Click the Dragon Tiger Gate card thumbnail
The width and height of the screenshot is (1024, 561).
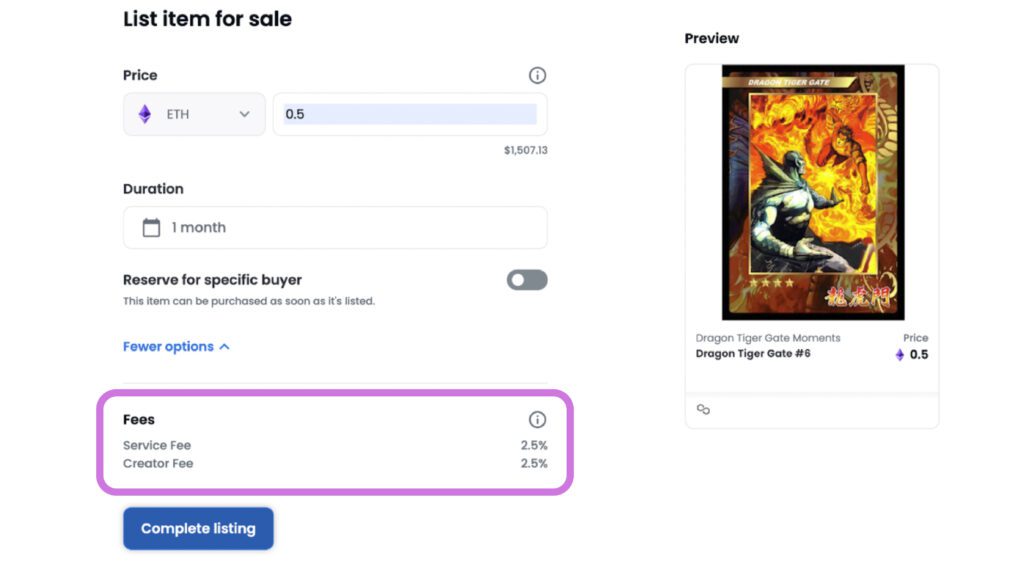pyautogui.click(x=812, y=192)
